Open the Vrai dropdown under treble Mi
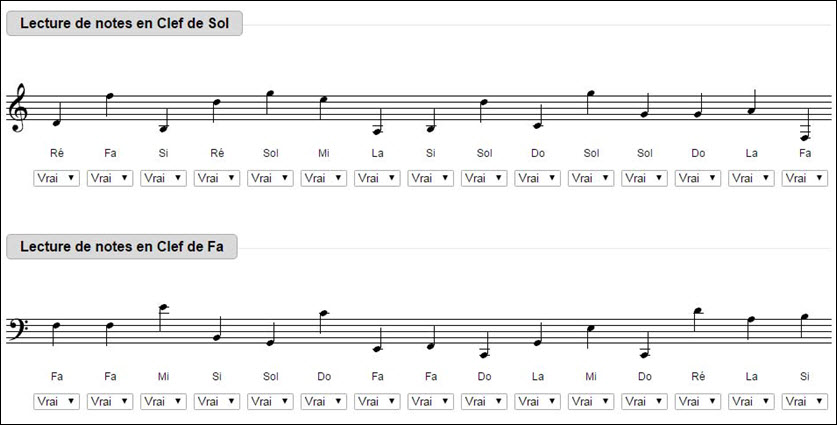Image resolution: width=837 pixels, height=425 pixels. [323, 178]
